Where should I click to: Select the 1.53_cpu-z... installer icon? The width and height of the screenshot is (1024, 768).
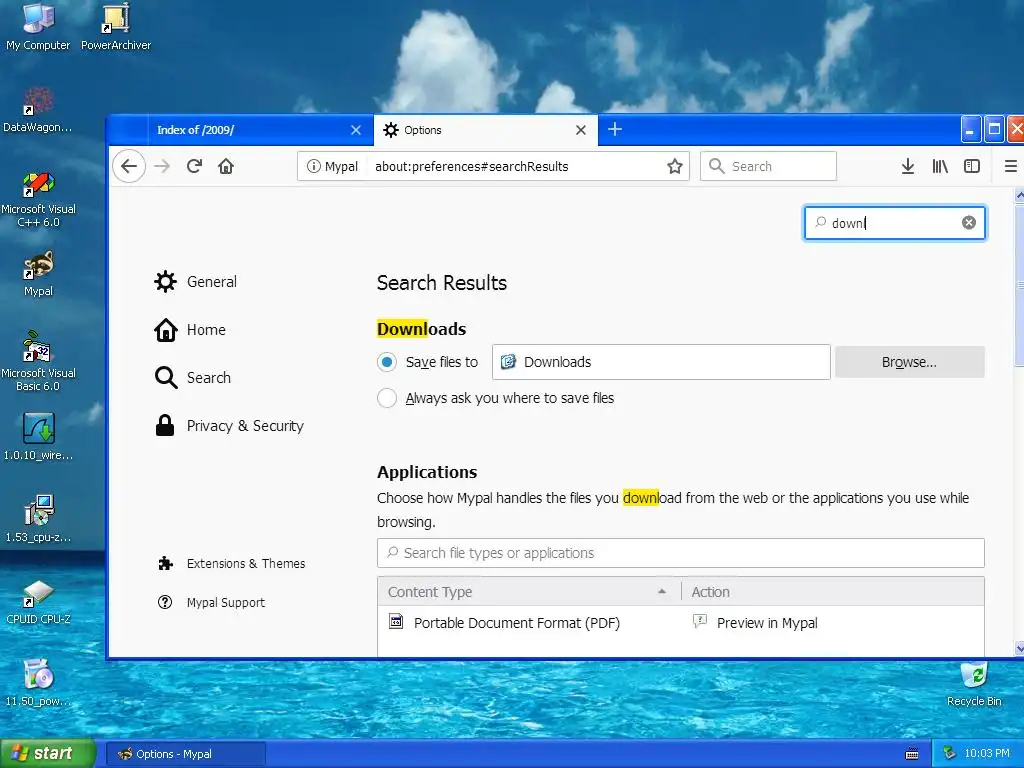[38, 518]
